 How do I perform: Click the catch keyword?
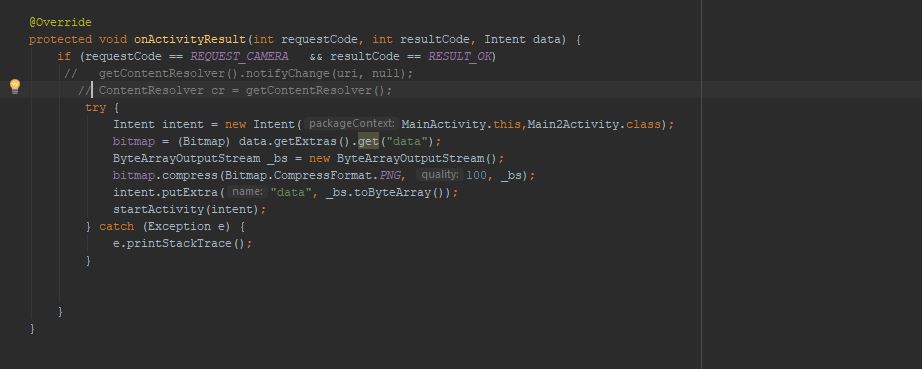(116, 227)
